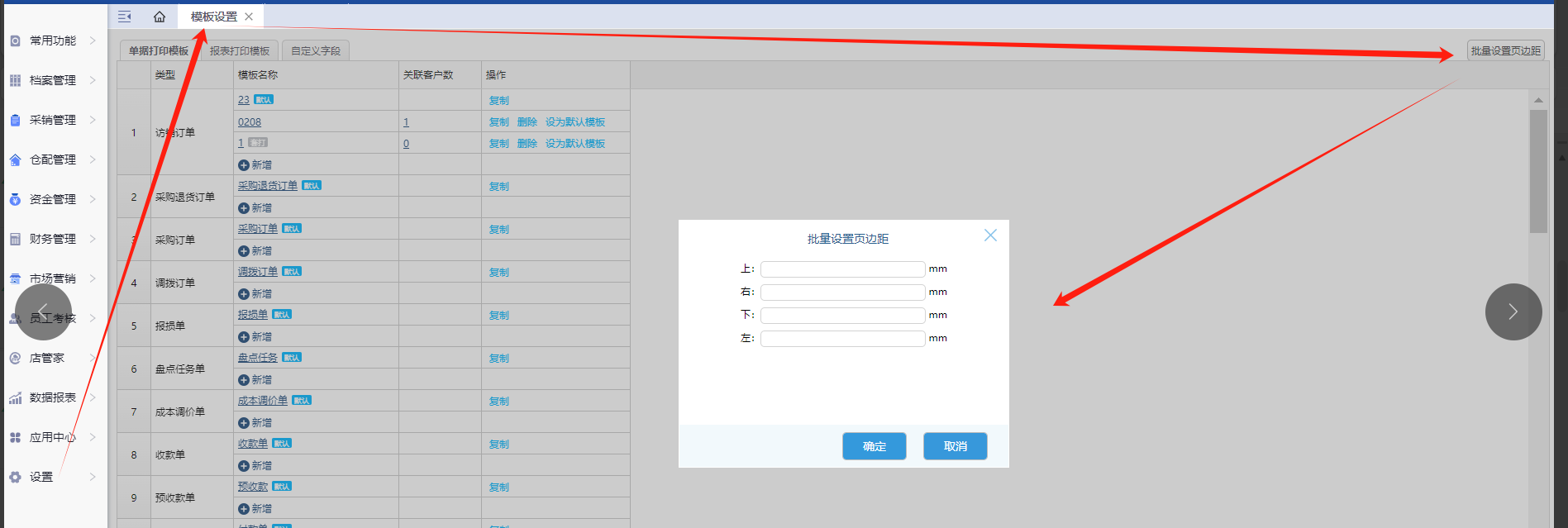Click the 资金管理 money bag icon

click(15, 199)
